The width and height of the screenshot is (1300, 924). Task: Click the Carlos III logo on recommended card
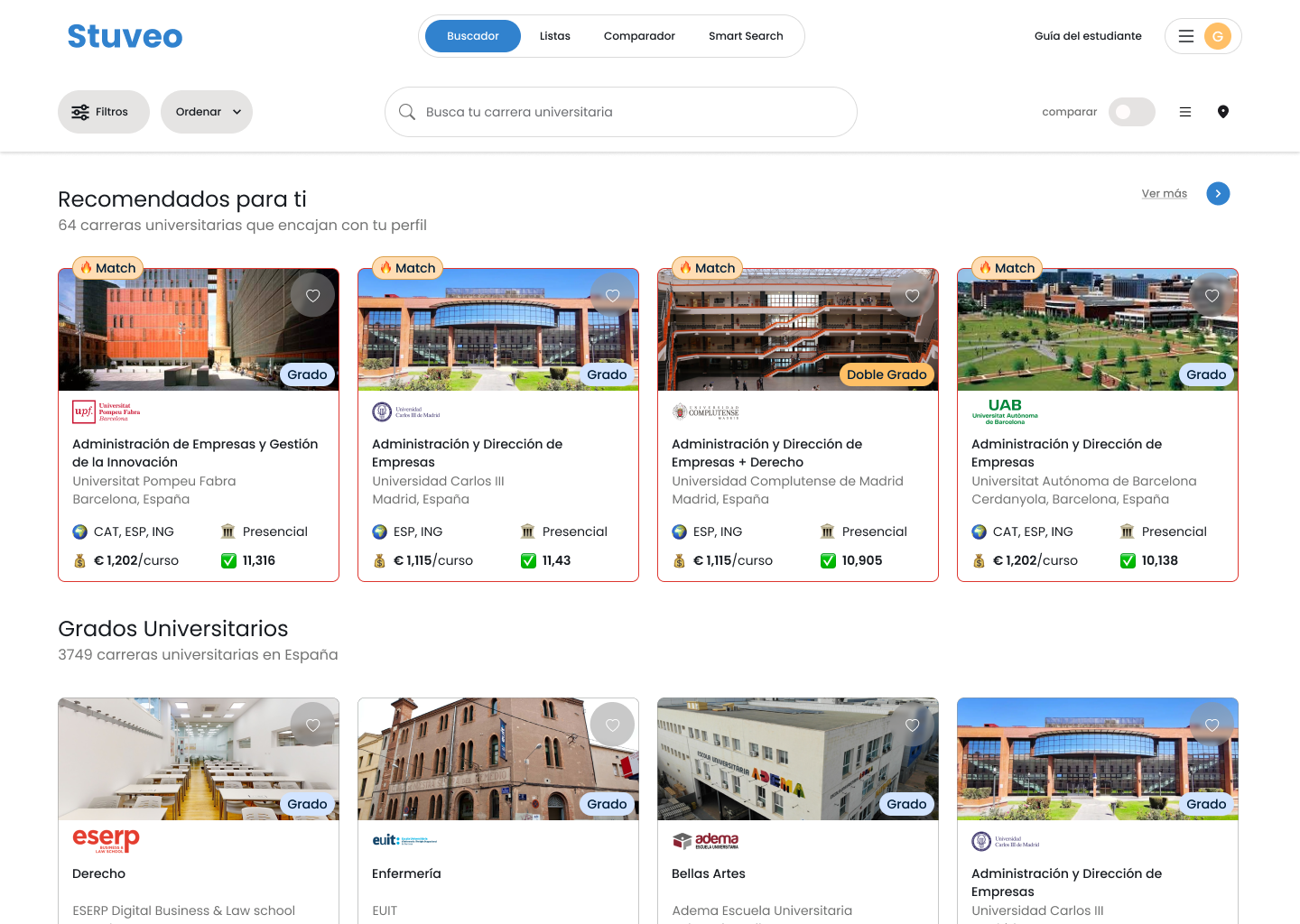coord(406,411)
